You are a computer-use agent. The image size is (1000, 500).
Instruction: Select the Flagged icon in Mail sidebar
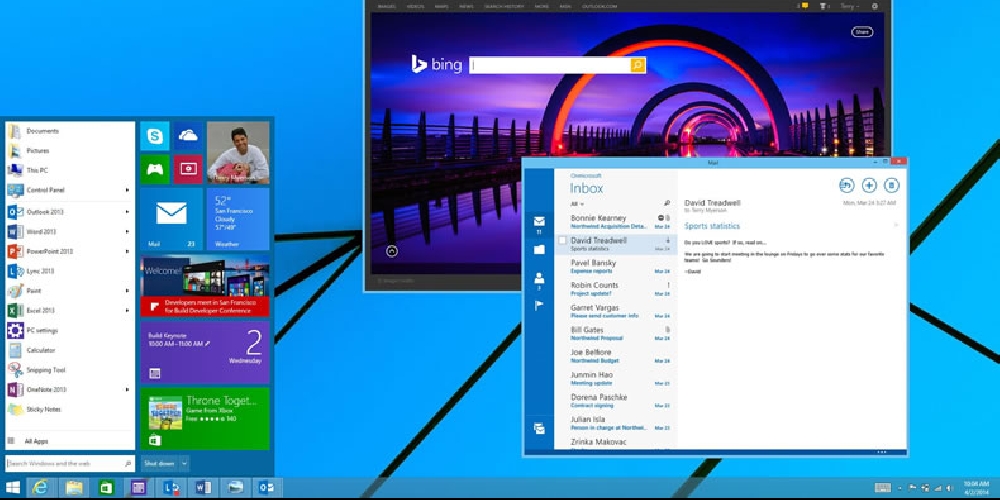tap(540, 305)
